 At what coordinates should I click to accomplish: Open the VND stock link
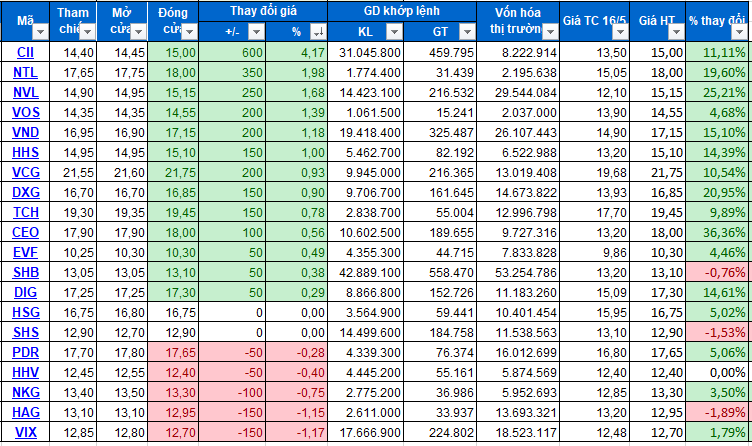pyautogui.click(x=25, y=132)
